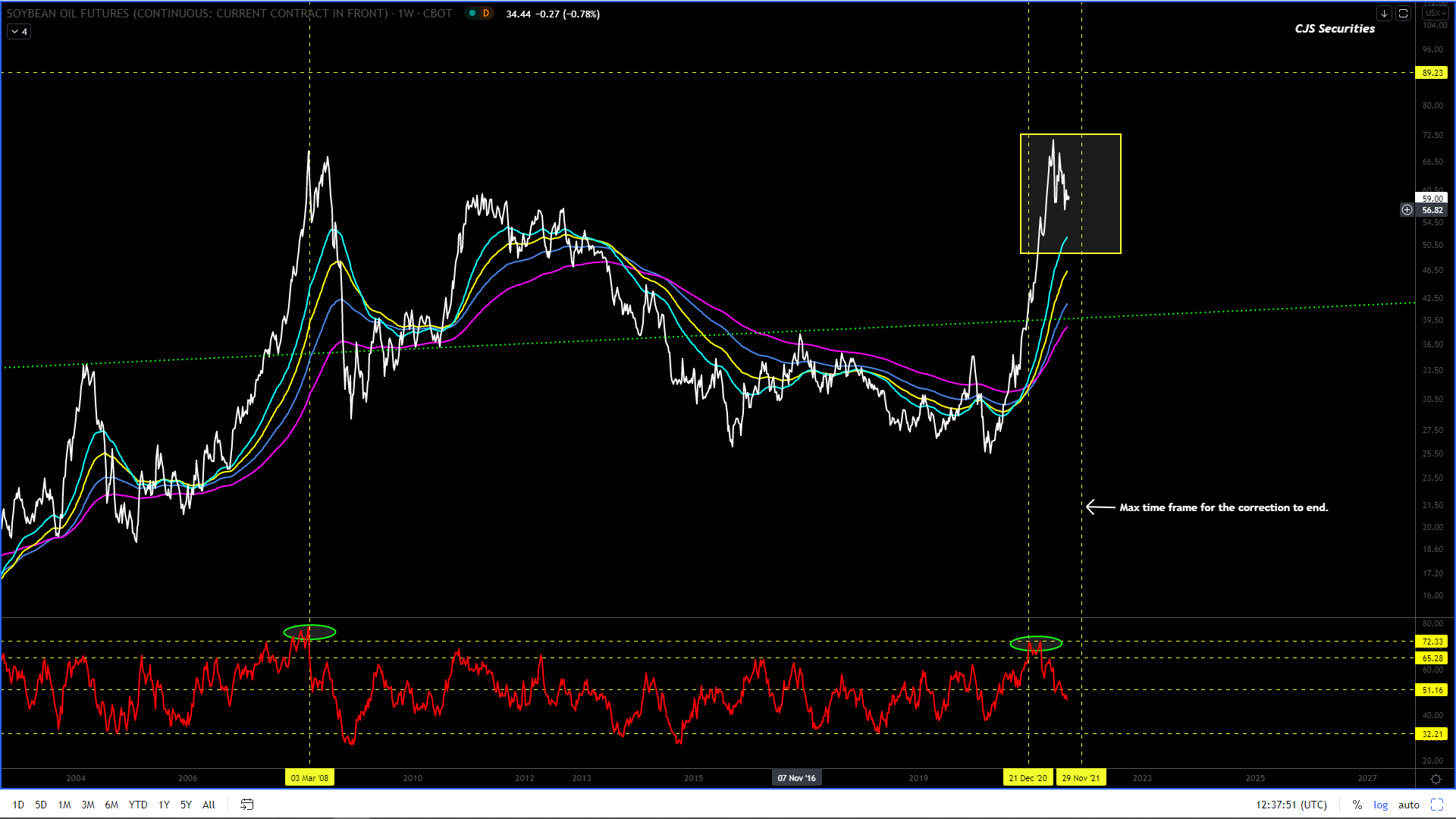Click the yellow 89.23 price label
Image resolution: width=1456 pixels, height=819 pixels.
1432,73
